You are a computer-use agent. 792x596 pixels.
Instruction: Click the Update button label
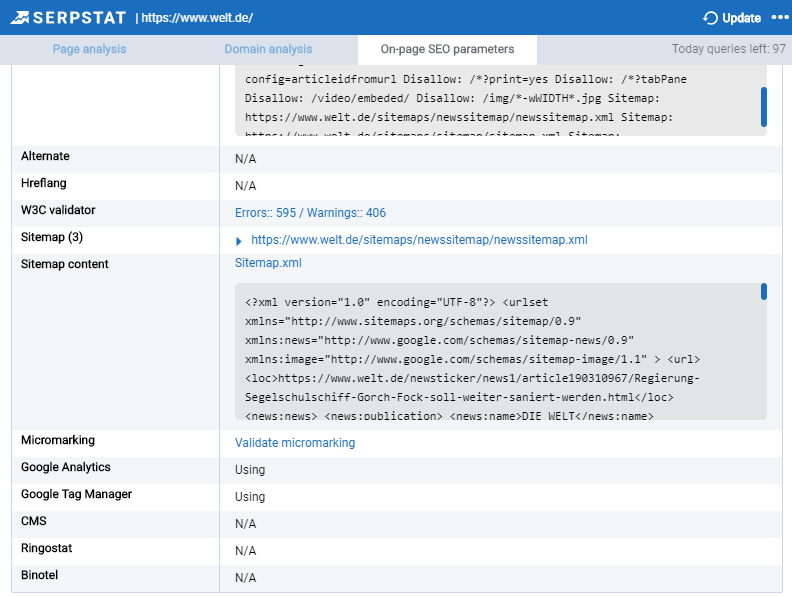click(741, 18)
